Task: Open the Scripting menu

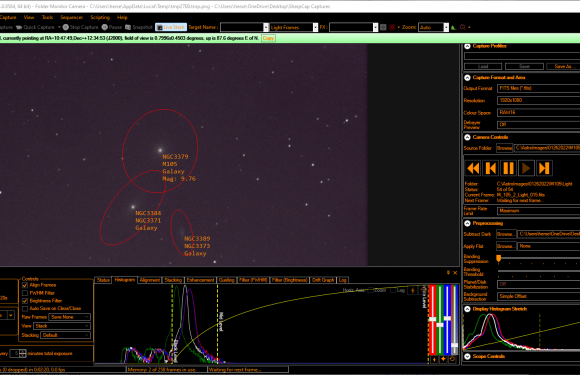Action: (100, 17)
